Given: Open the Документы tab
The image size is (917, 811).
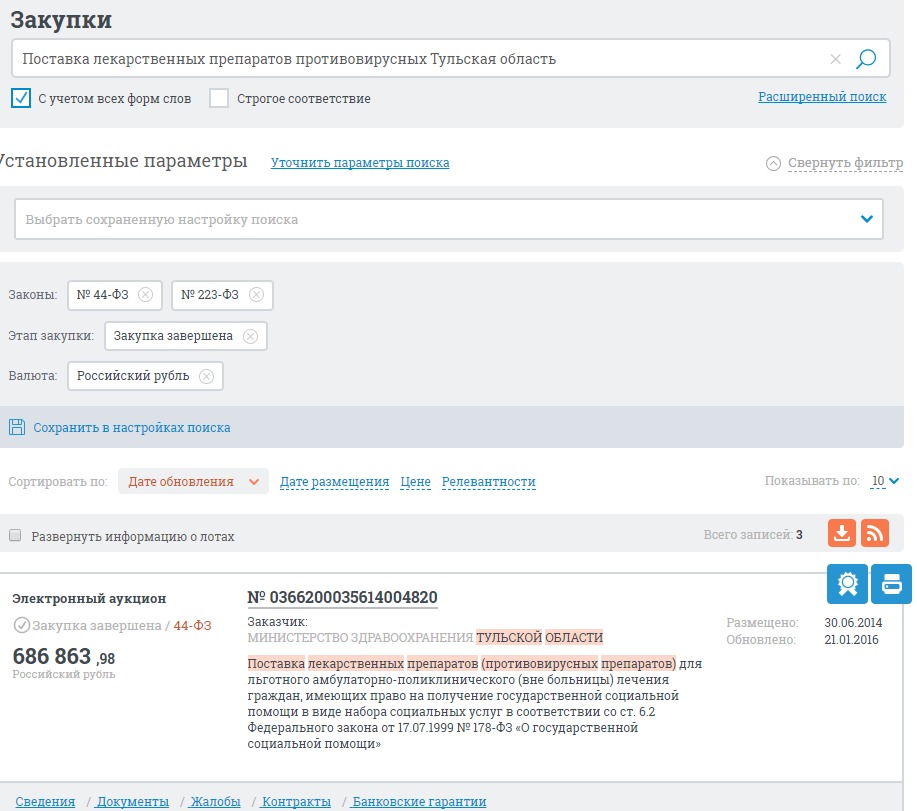Looking at the screenshot, I should click(132, 801).
